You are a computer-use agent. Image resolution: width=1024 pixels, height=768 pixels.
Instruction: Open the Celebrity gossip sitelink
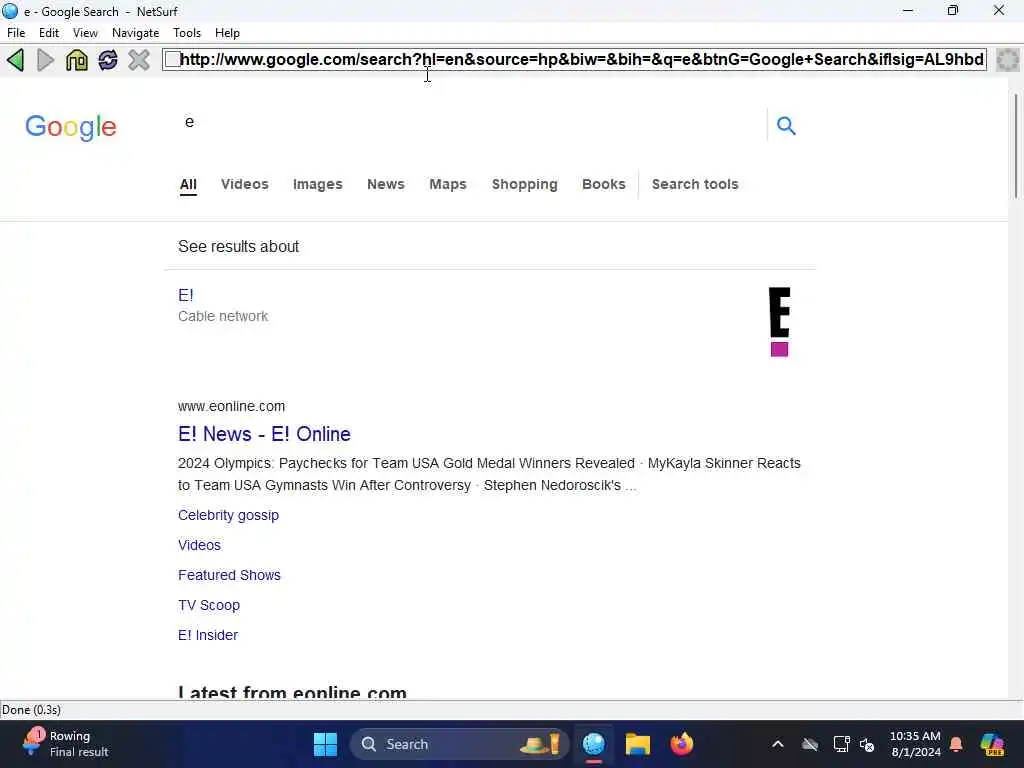[229, 515]
